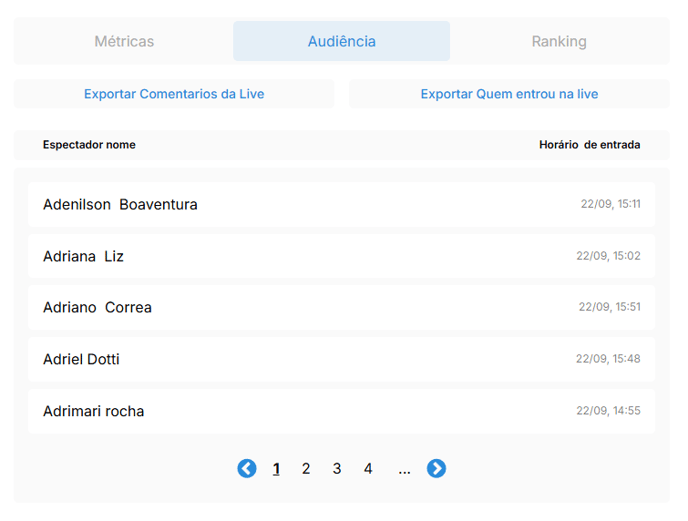Click Exportar Quem entrou na live button
The image size is (688, 521).
(509, 94)
